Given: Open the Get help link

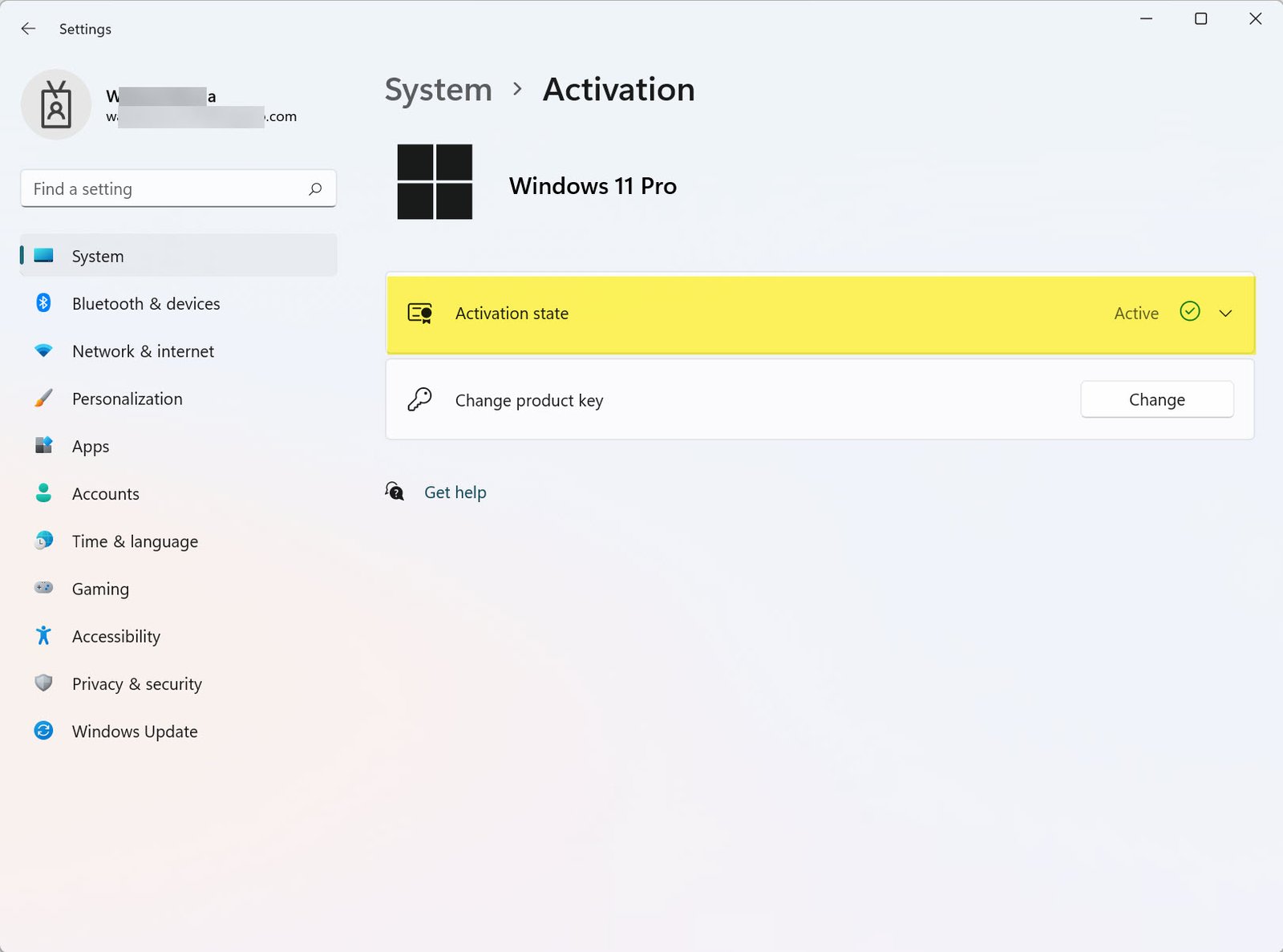Looking at the screenshot, I should (455, 492).
